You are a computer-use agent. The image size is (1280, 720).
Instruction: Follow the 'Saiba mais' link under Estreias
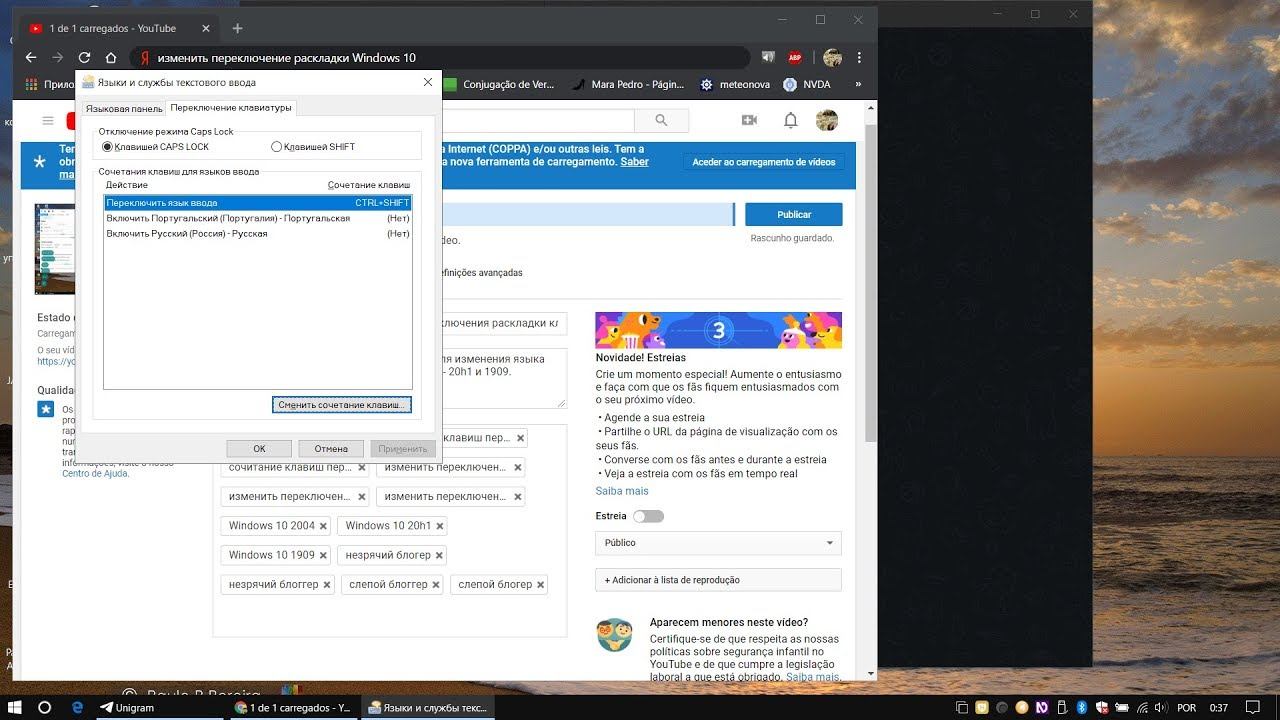point(622,491)
